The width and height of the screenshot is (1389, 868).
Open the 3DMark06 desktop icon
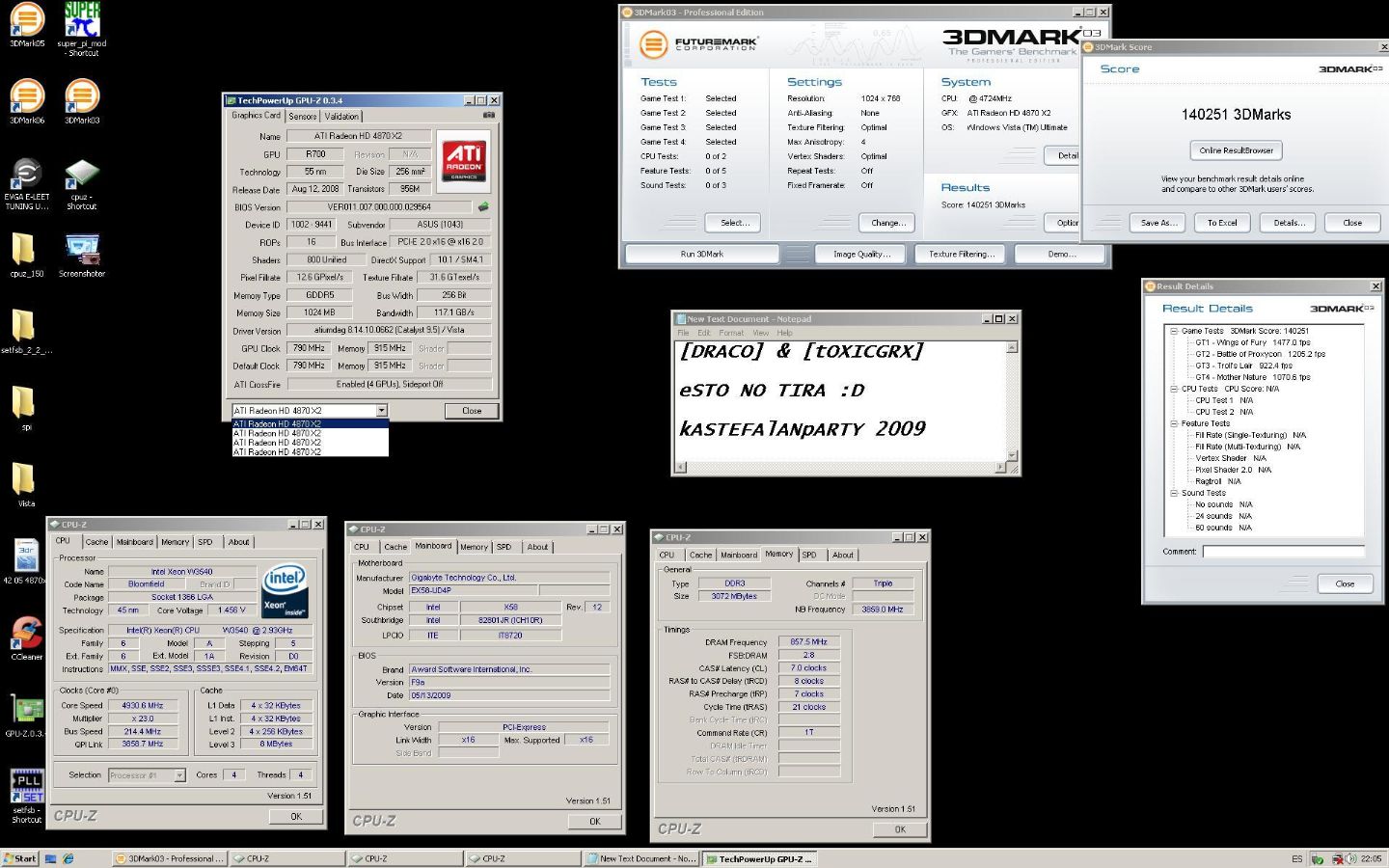[27, 98]
